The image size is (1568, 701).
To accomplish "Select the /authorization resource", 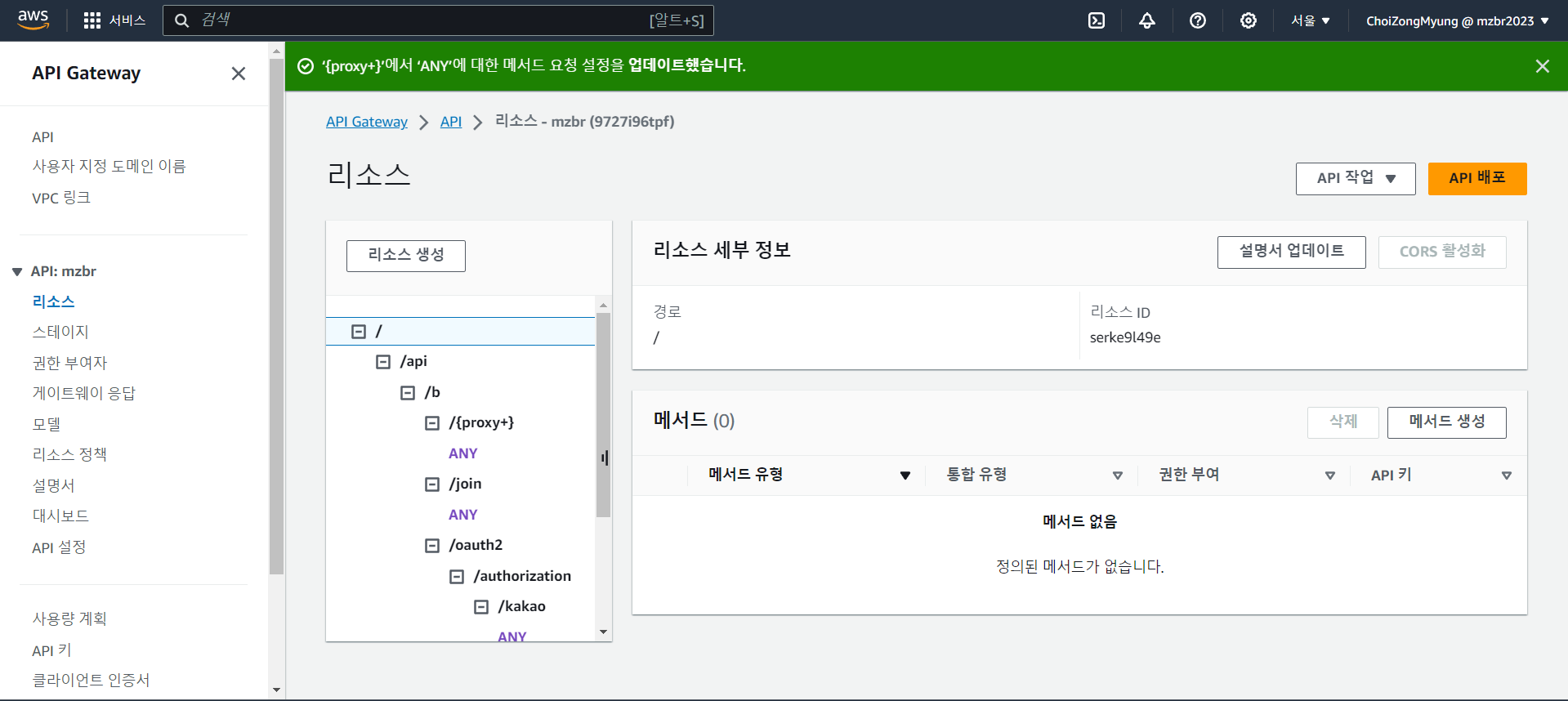I will click(522, 576).
